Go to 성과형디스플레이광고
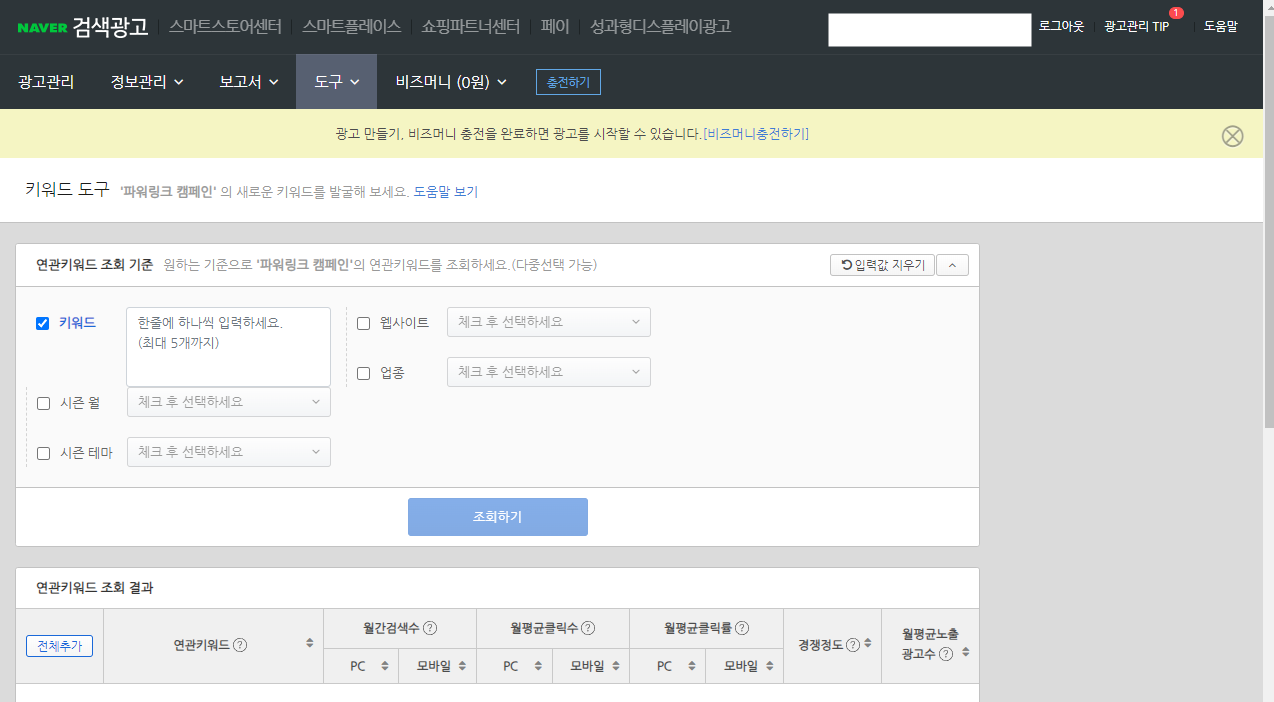The image size is (1274, 702). (660, 26)
